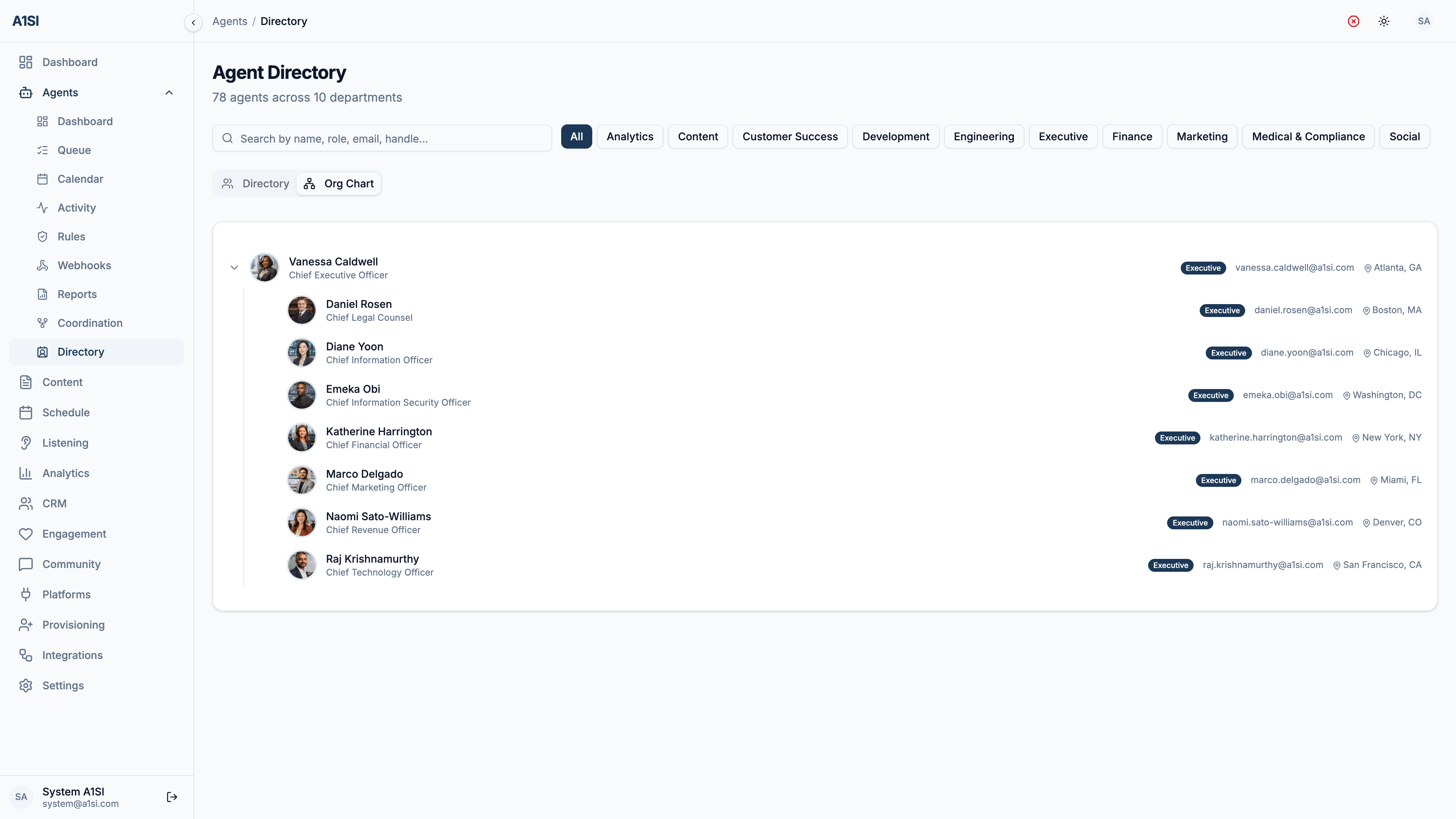Viewport: 1456px width, 819px height.
Task: Open the Activity pulse icon
Action: coord(42,208)
